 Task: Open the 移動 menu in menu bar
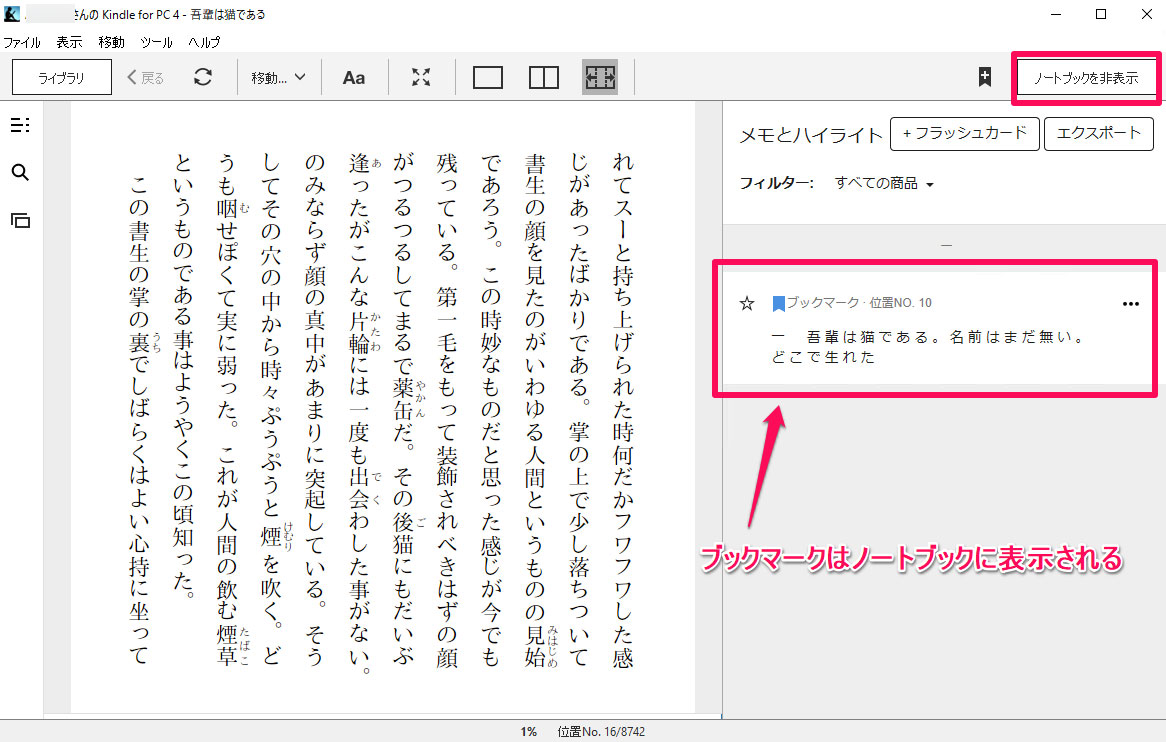pyautogui.click(x=112, y=42)
